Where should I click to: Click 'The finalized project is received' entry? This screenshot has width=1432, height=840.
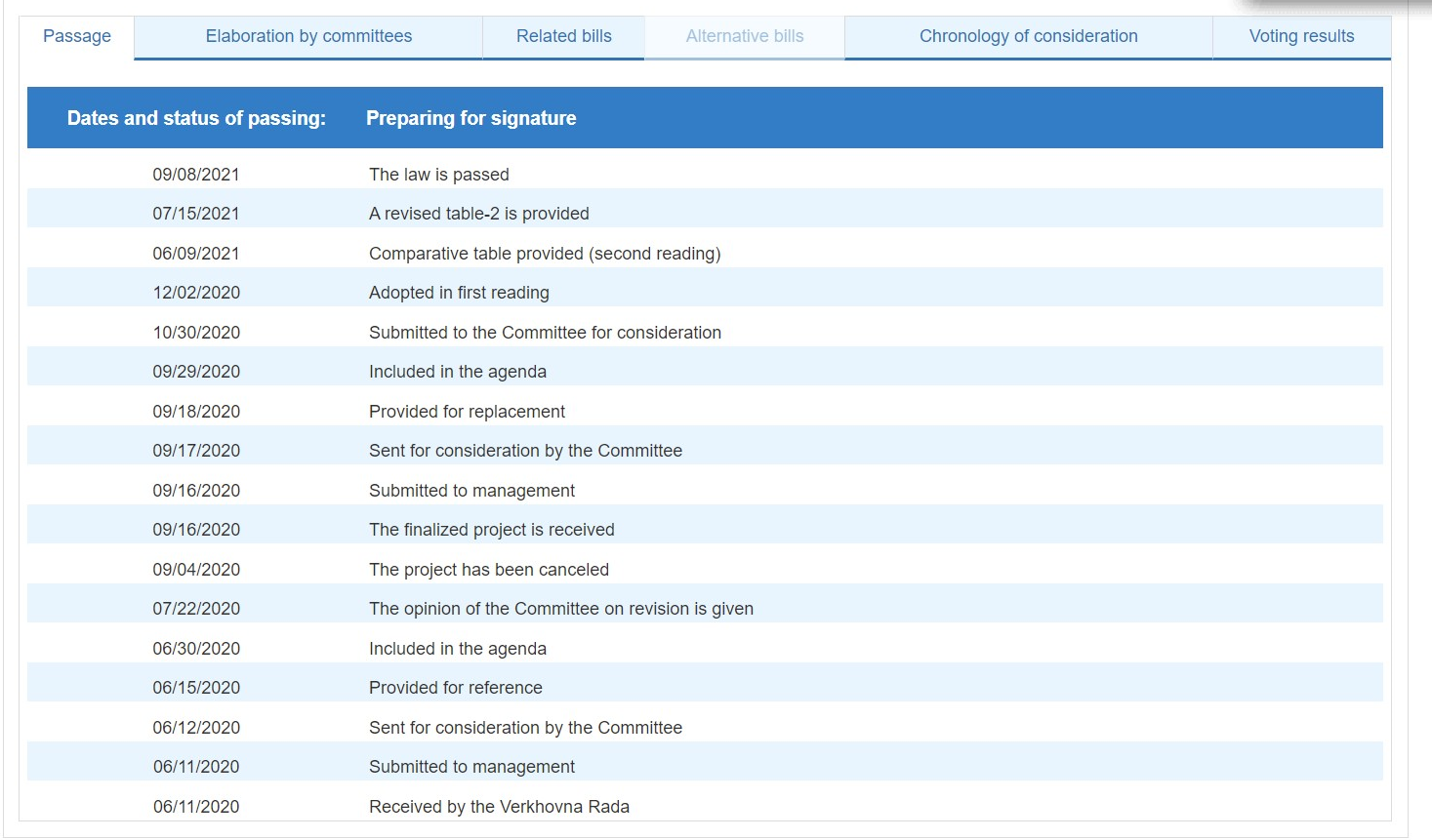(x=492, y=530)
